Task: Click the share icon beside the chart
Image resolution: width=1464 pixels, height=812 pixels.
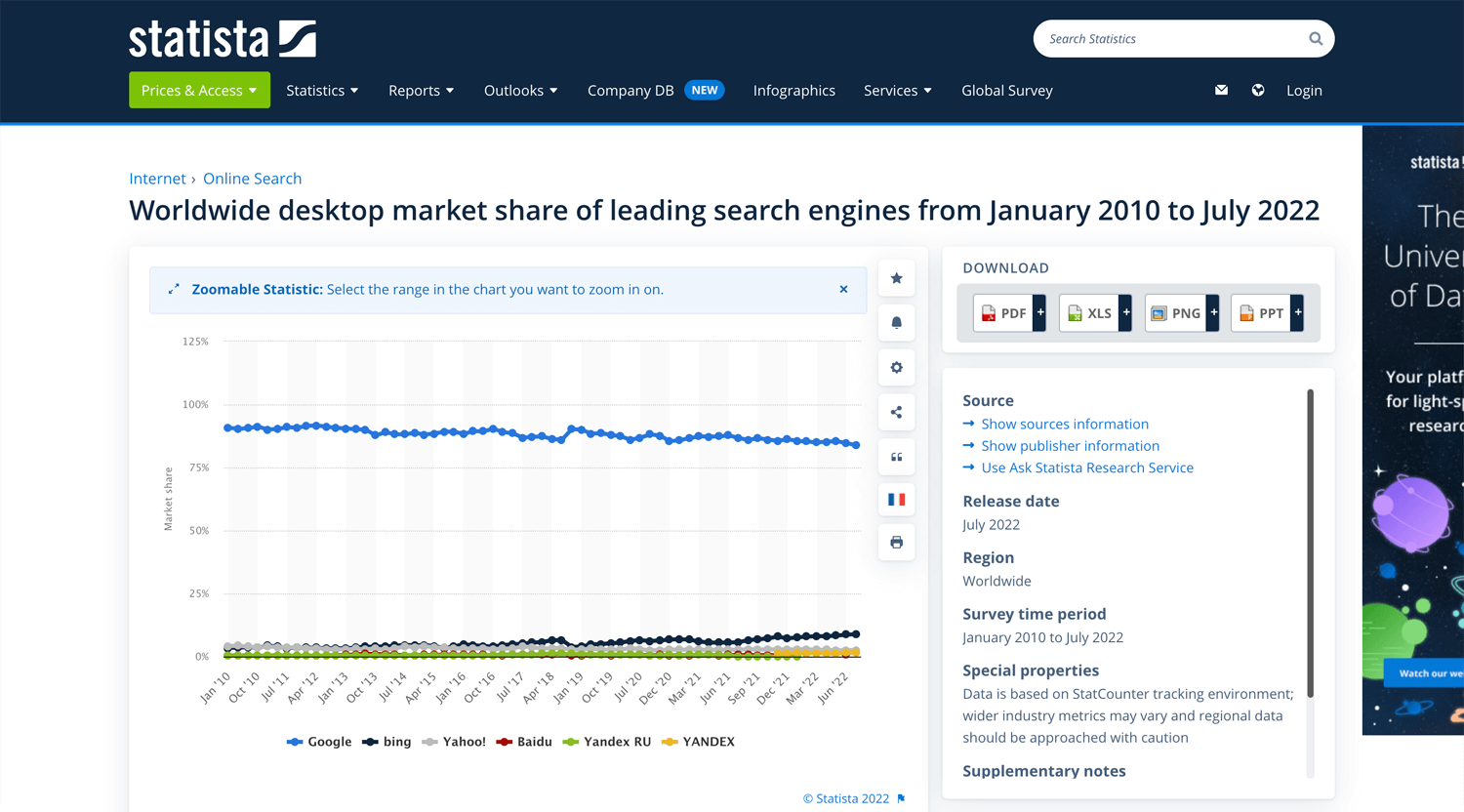Action: coord(896,412)
